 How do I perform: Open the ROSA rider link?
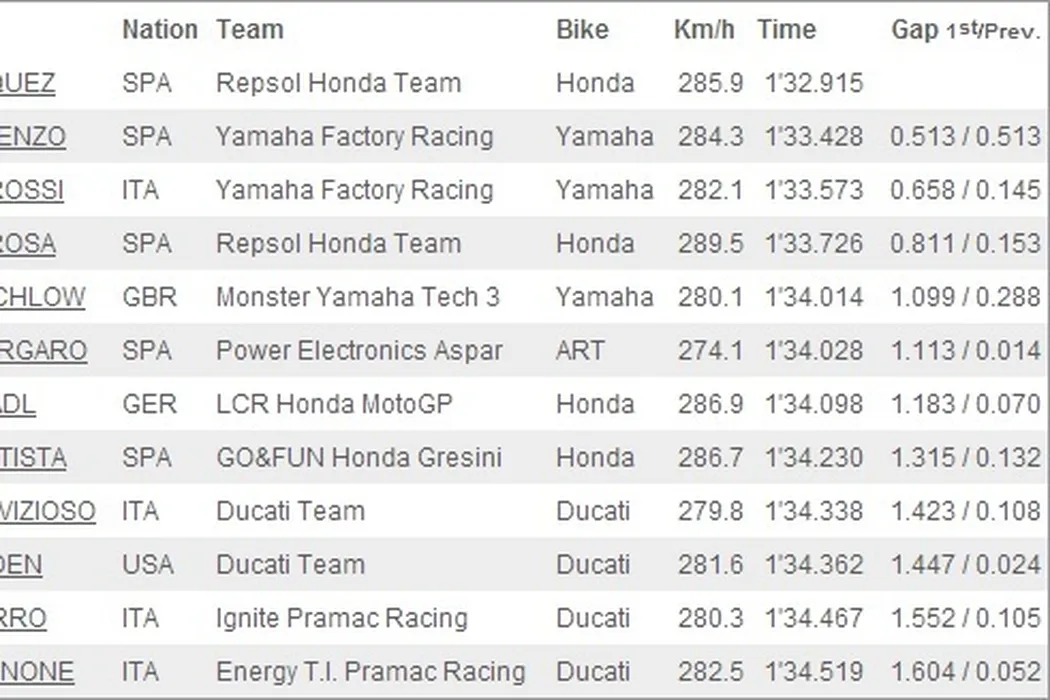[27, 244]
